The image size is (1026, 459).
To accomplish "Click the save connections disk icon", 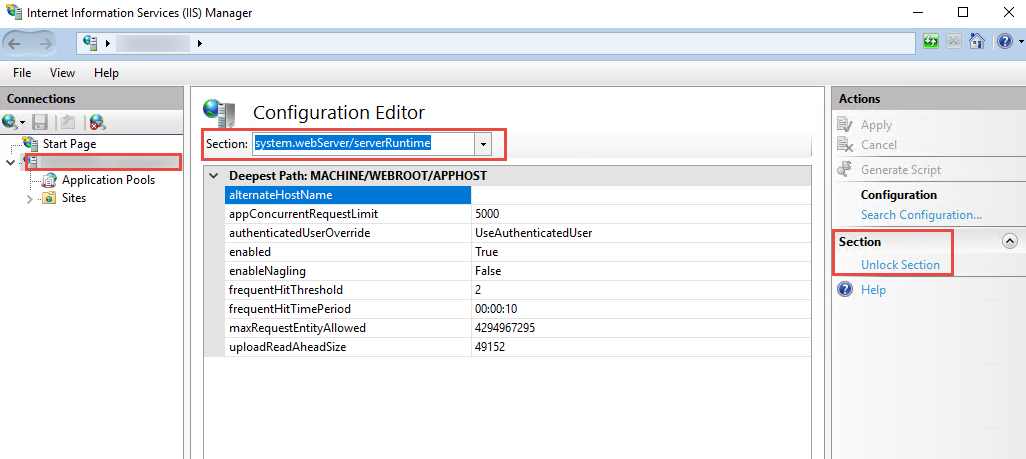I will click(40, 122).
